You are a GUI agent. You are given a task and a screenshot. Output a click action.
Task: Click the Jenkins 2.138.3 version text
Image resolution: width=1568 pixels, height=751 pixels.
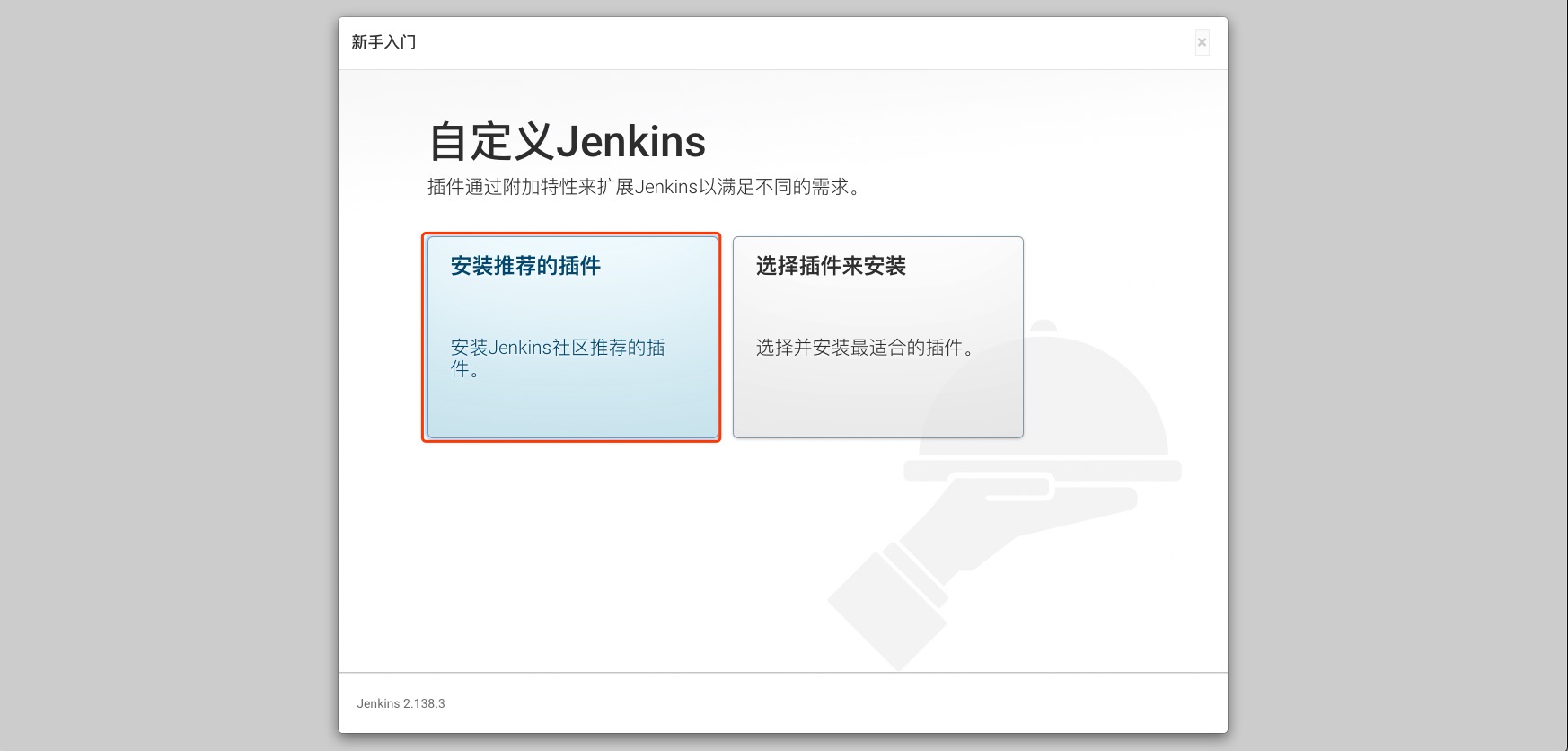pos(401,703)
